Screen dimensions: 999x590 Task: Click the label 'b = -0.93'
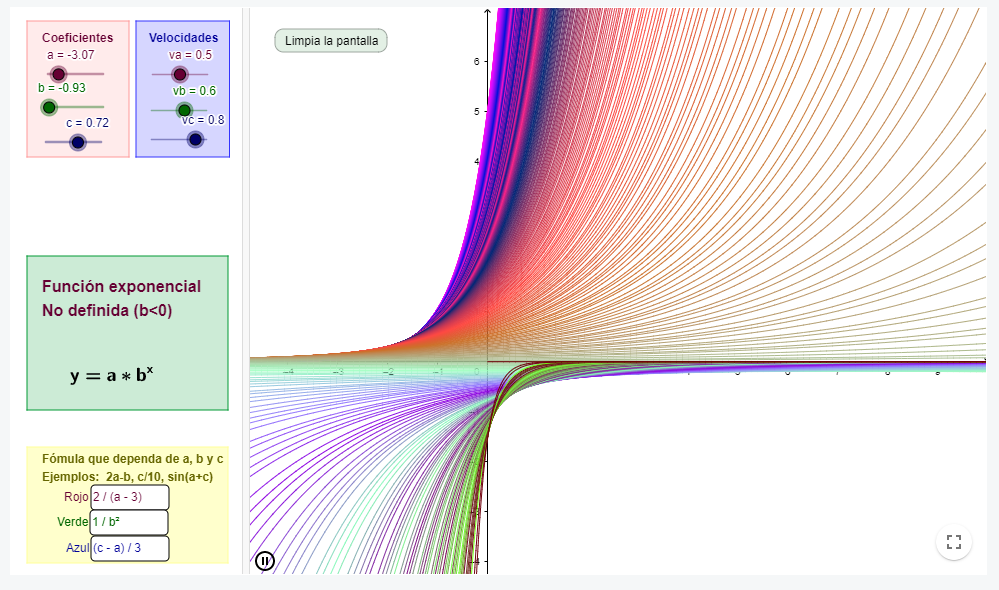pos(62,88)
